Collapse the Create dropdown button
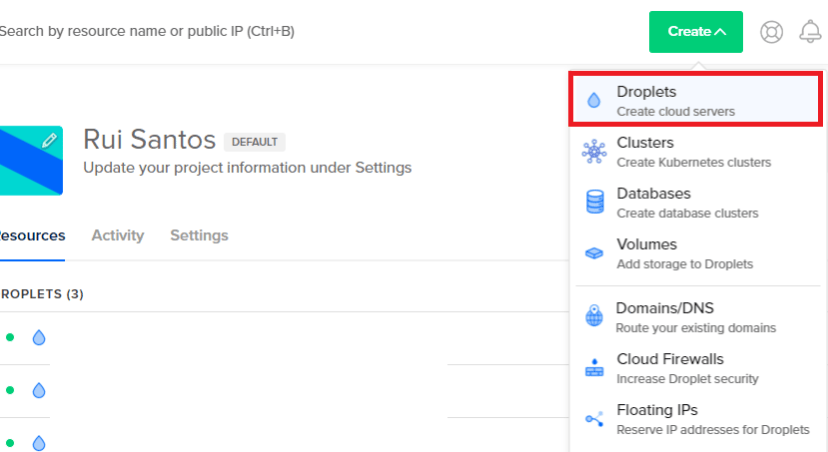Viewport: 828px width, 452px height. click(696, 32)
